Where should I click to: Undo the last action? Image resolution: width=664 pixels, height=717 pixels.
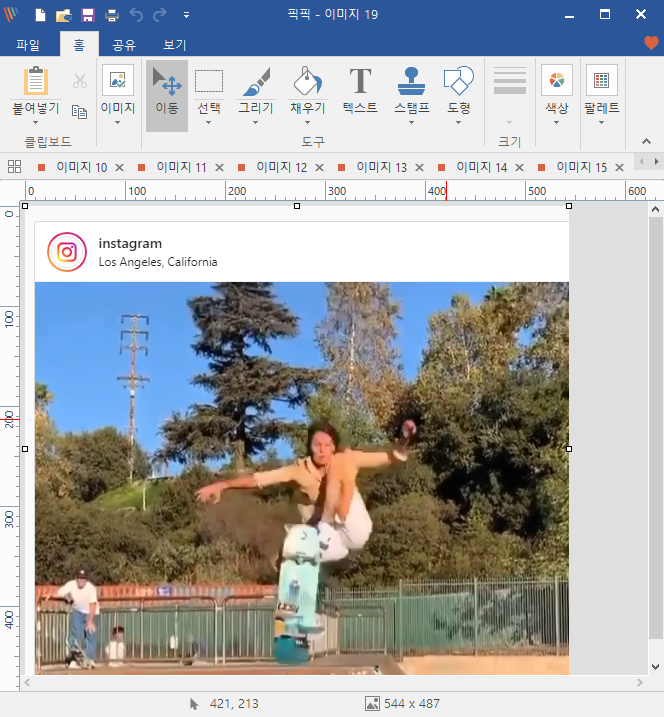click(x=136, y=15)
